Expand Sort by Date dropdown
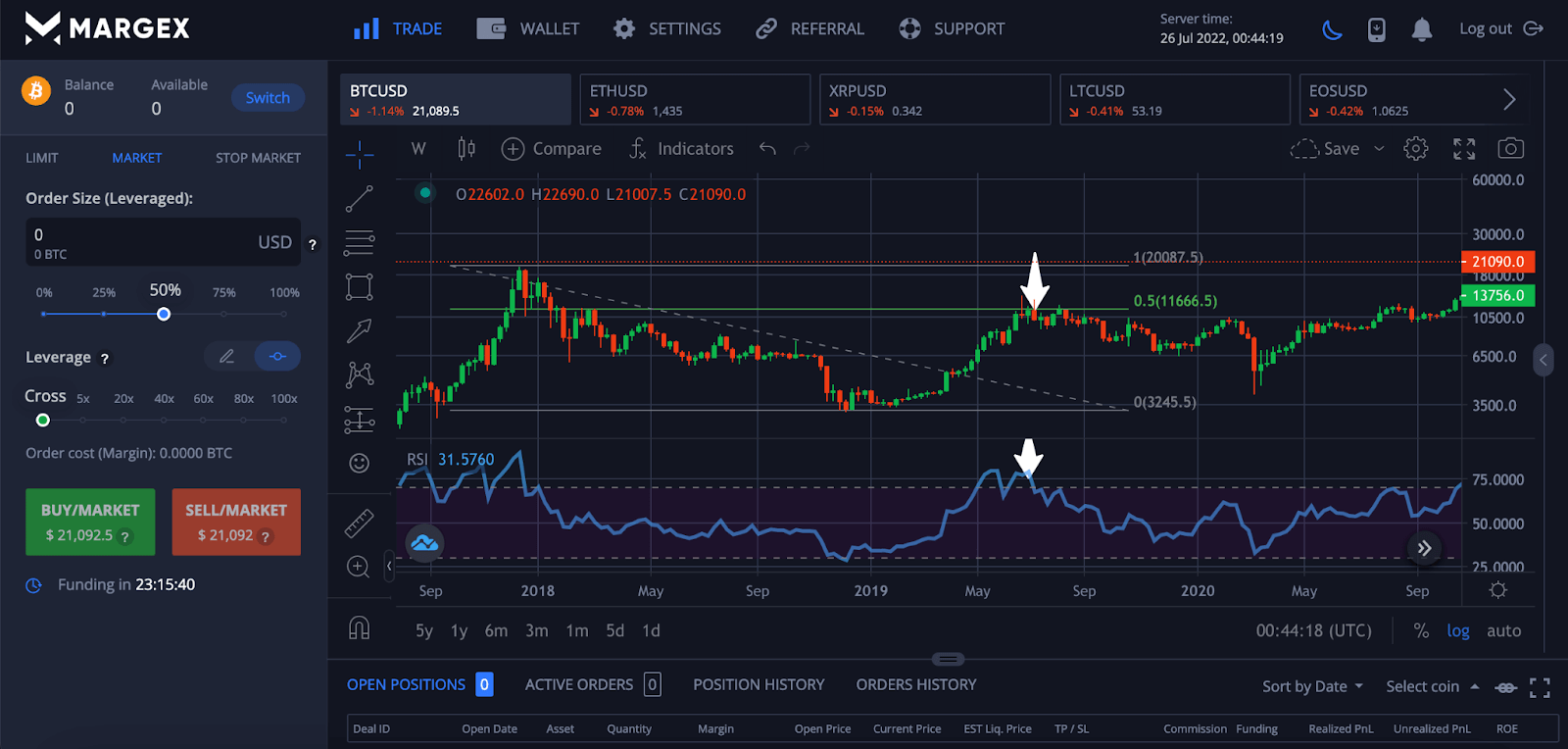Screen dimensions: 1568x749 pos(1312,686)
